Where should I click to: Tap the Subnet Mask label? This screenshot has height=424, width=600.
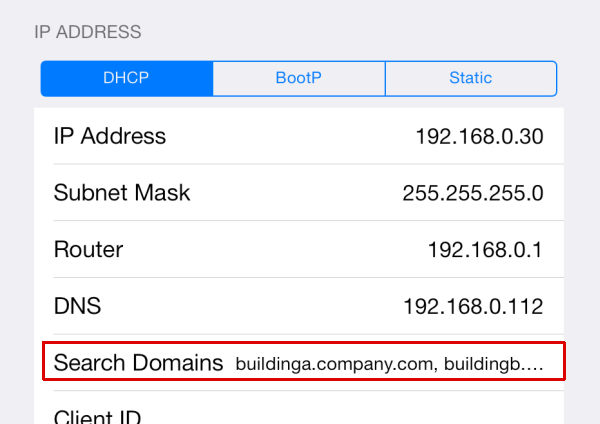coord(122,193)
